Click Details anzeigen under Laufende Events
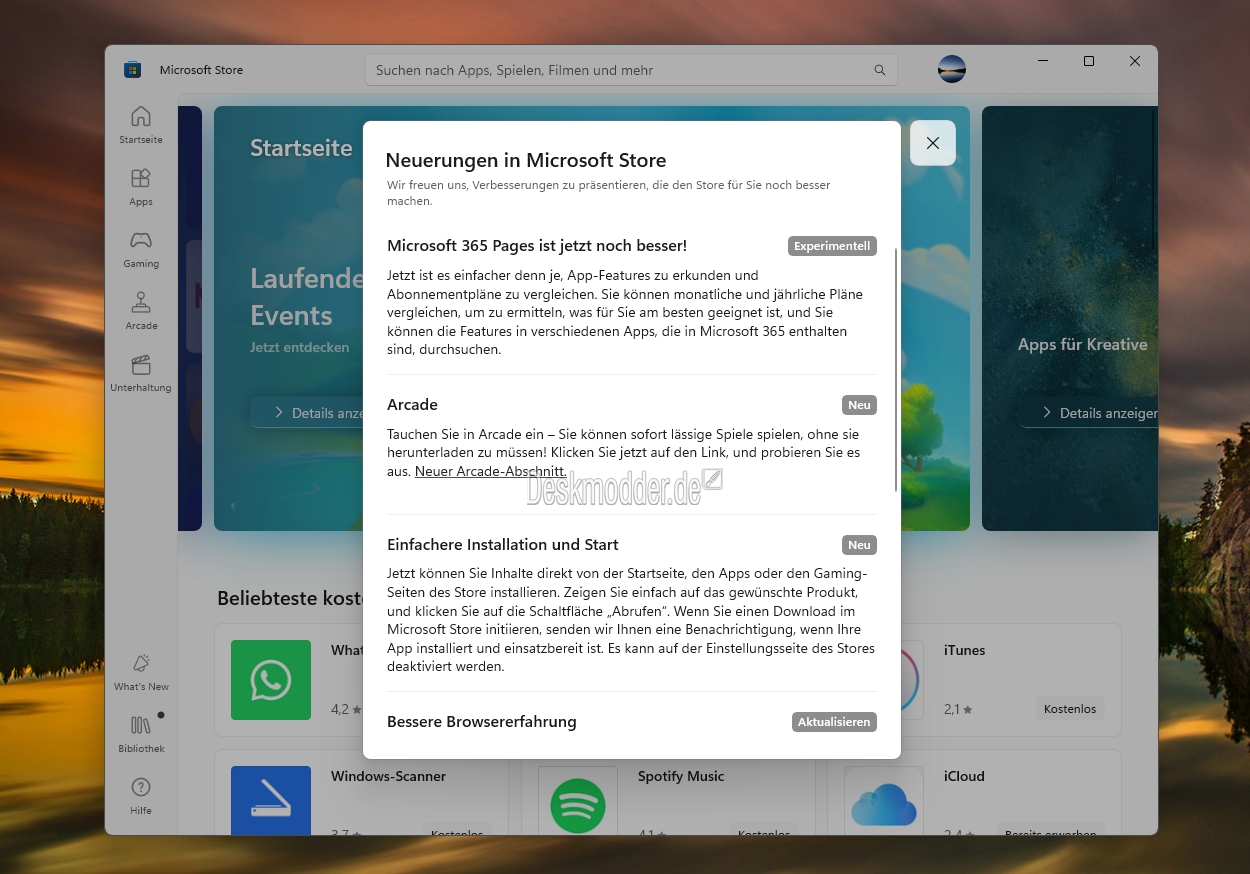1250x874 pixels. pyautogui.click(x=308, y=413)
